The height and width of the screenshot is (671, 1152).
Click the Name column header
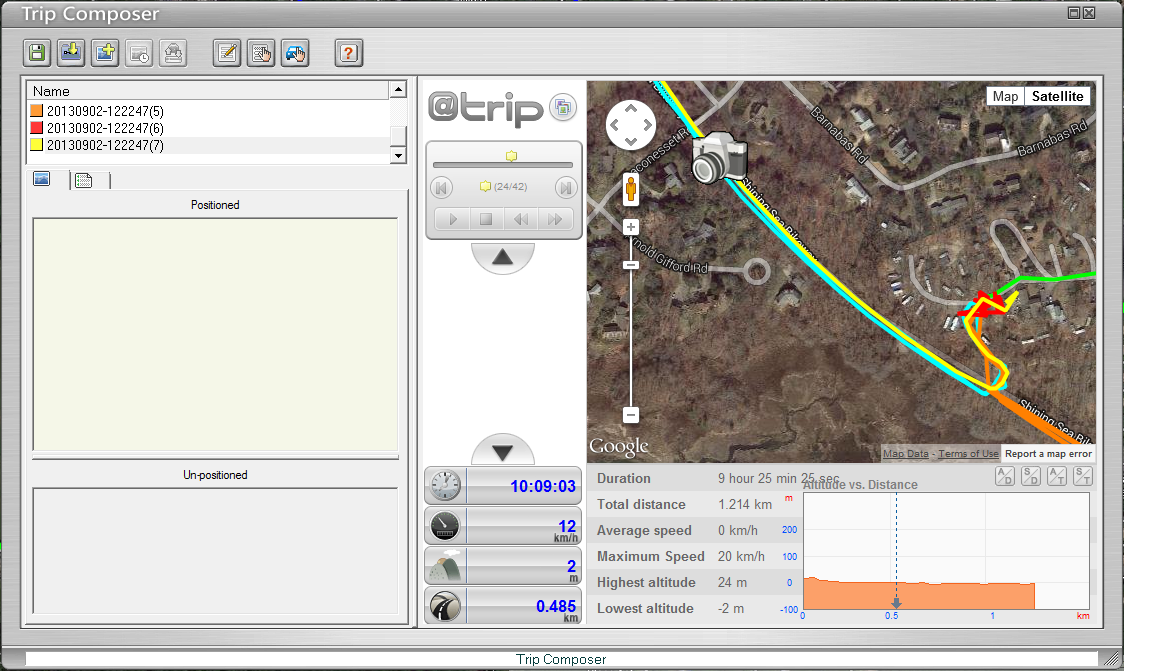point(208,91)
